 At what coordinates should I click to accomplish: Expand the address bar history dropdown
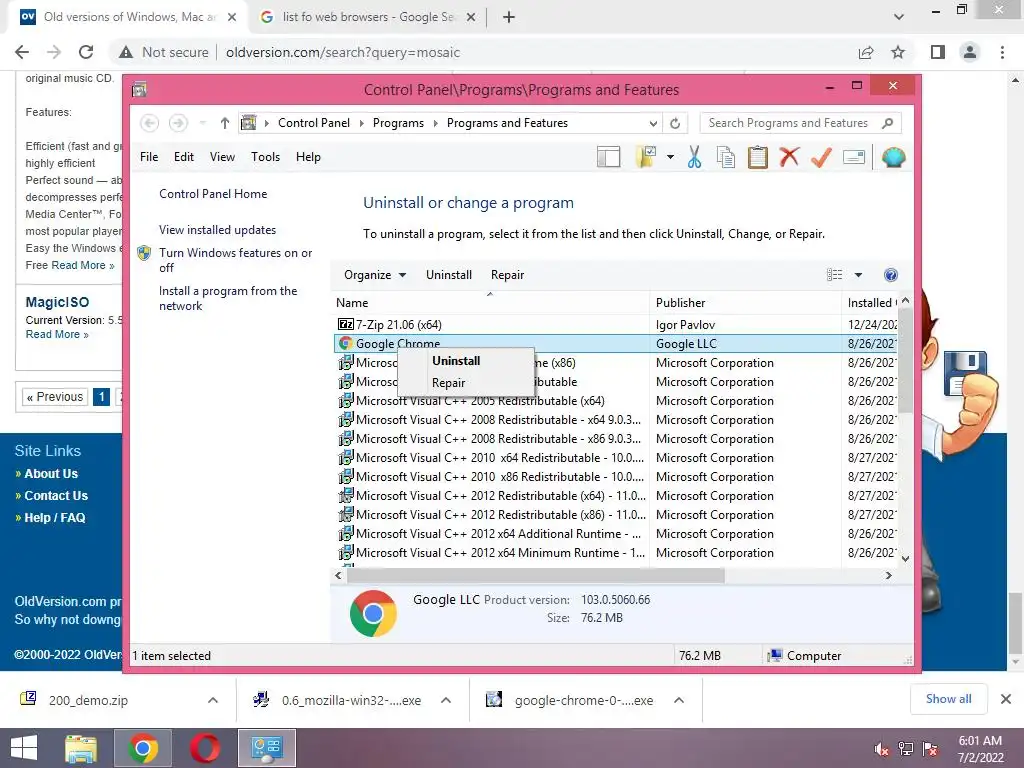click(653, 123)
